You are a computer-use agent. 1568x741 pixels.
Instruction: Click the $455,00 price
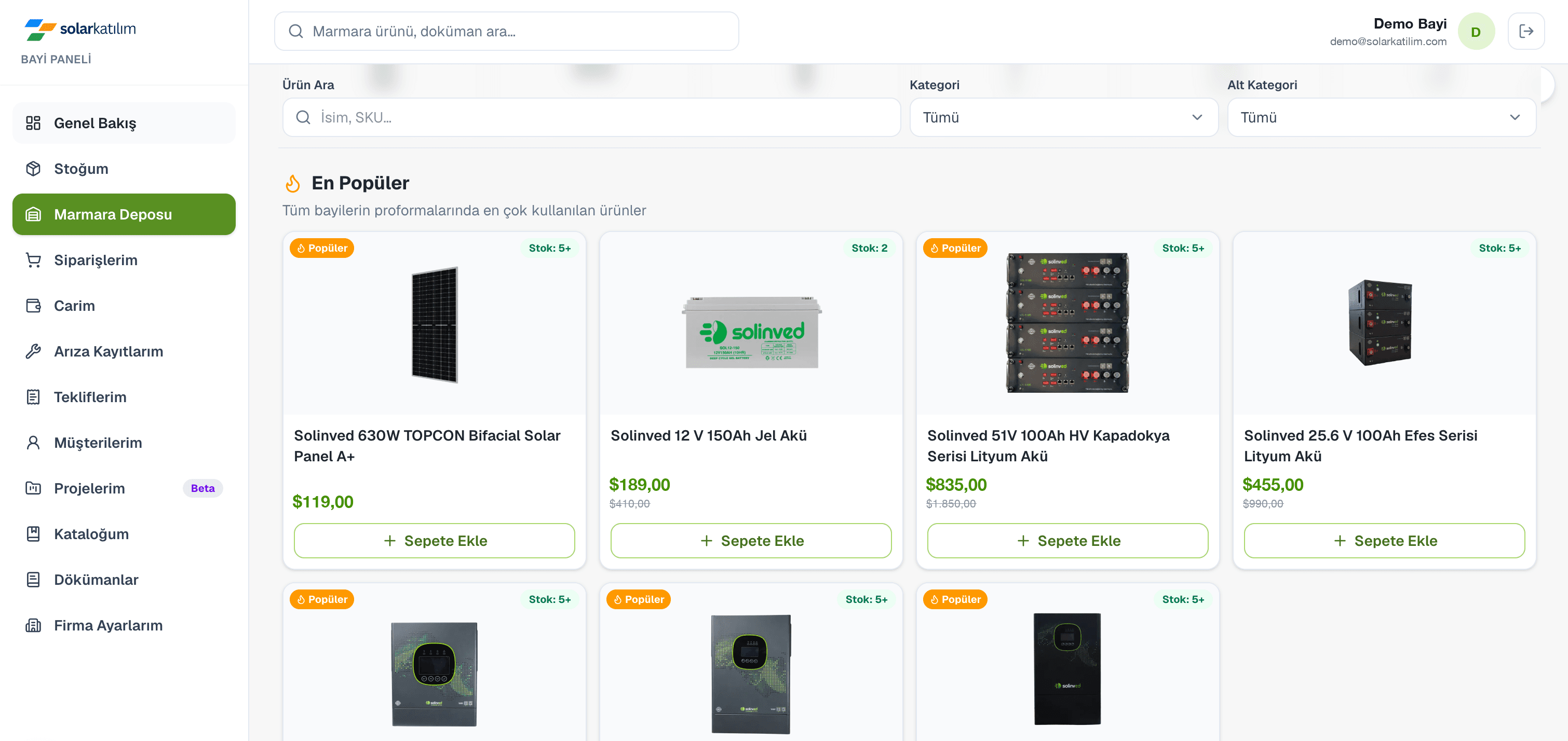point(1273,485)
